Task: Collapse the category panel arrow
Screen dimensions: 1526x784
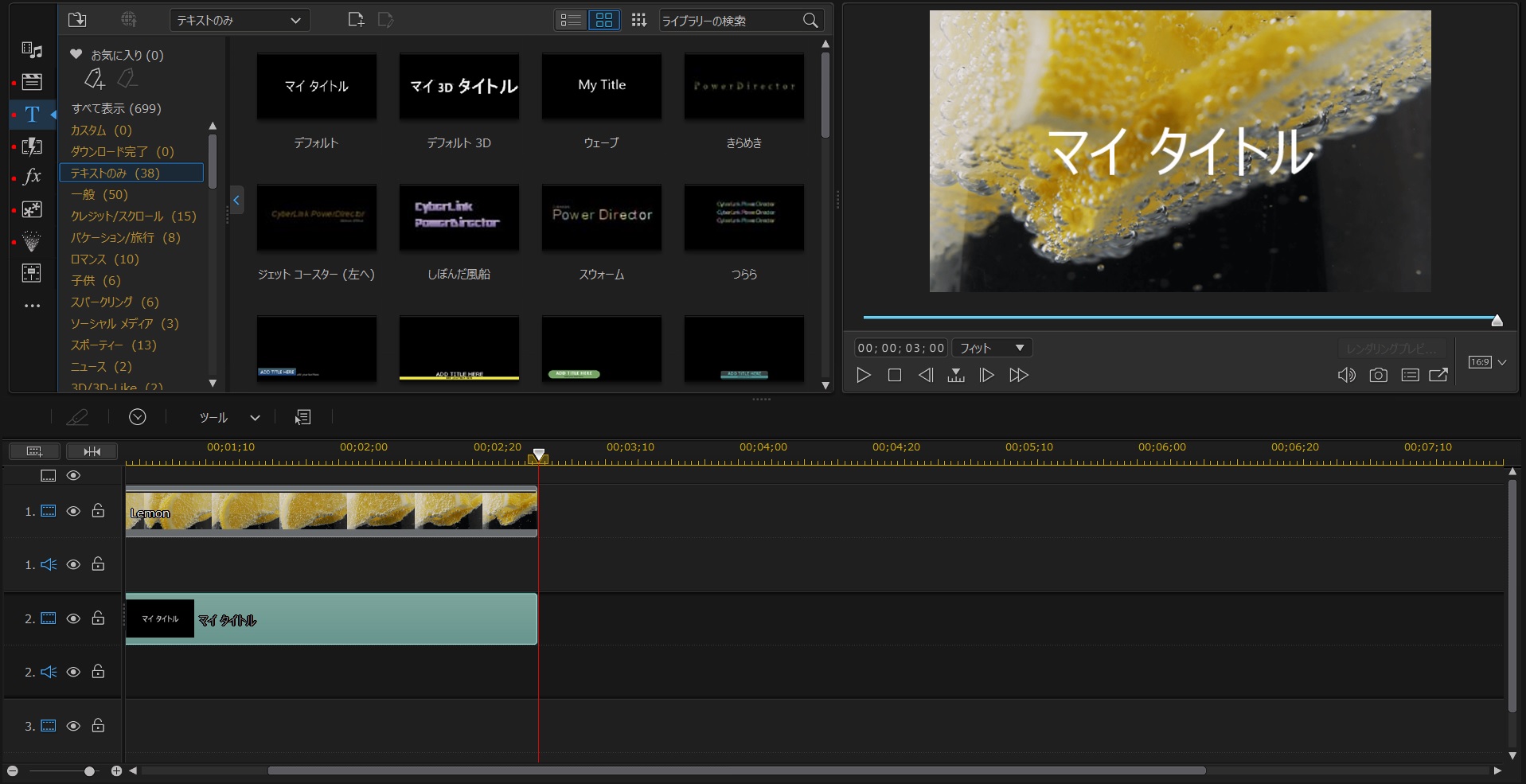Action: 236,201
